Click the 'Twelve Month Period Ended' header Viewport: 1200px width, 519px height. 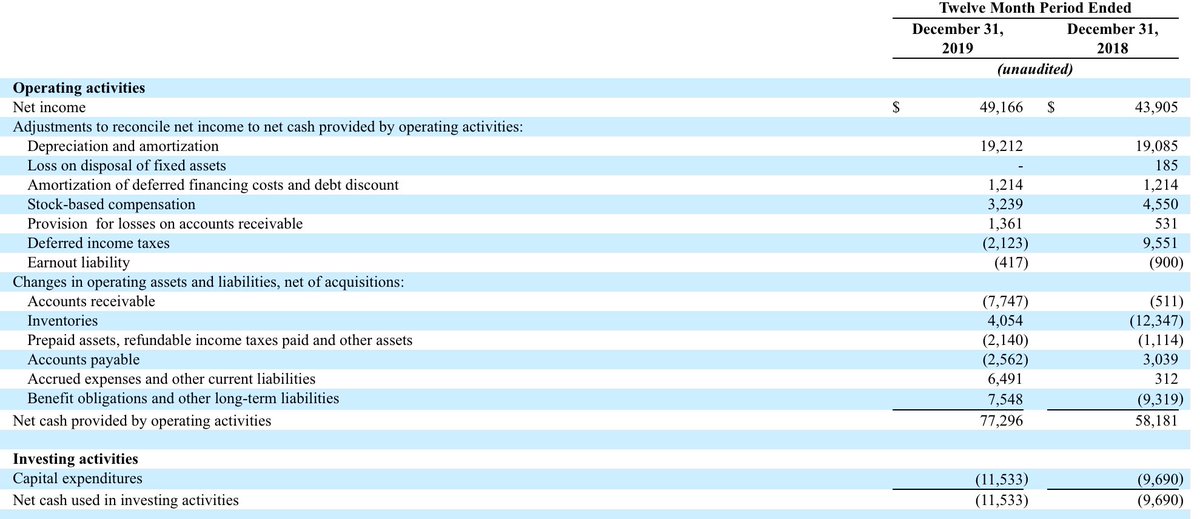(x=1035, y=9)
